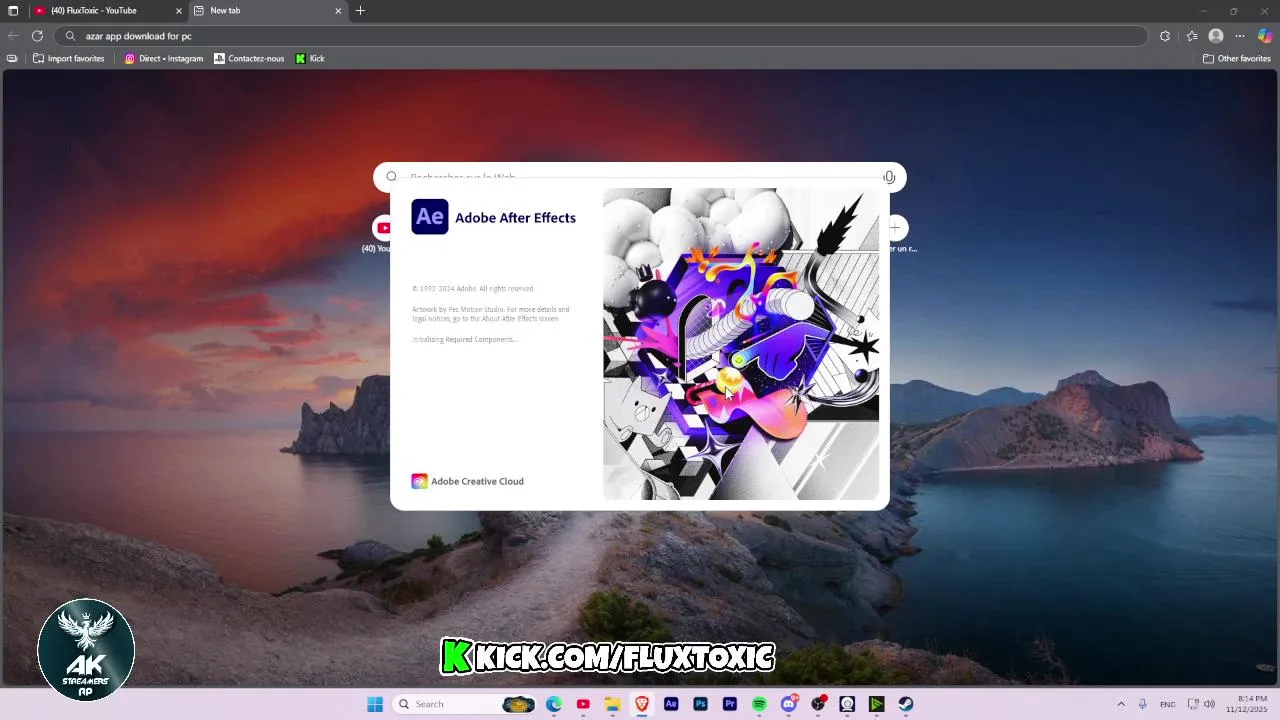Open the browser profile avatar
Viewport: 1280px width, 720px height.
click(x=1216, y=36)
